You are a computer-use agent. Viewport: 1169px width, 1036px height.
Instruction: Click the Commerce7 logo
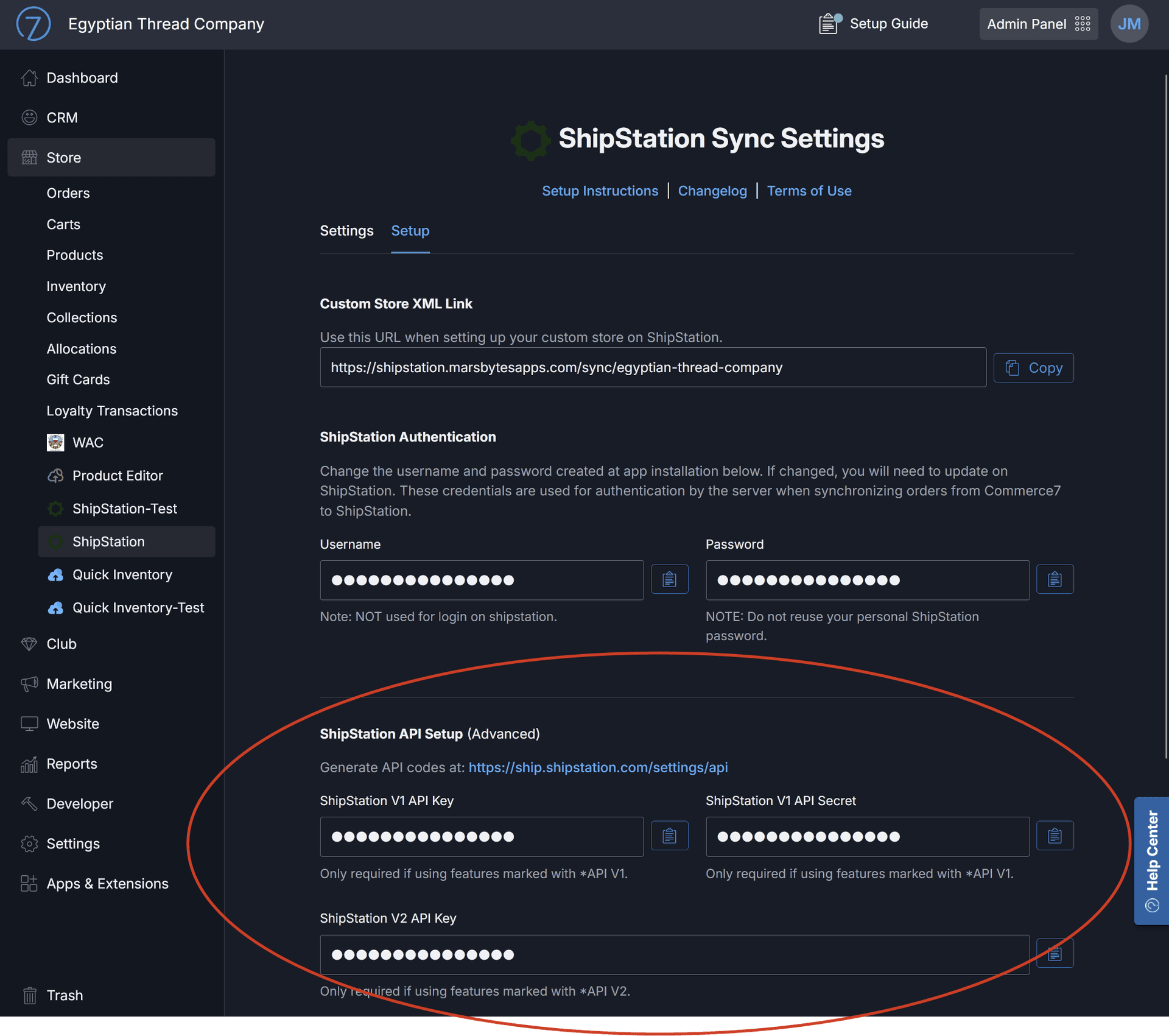point(33,24)
